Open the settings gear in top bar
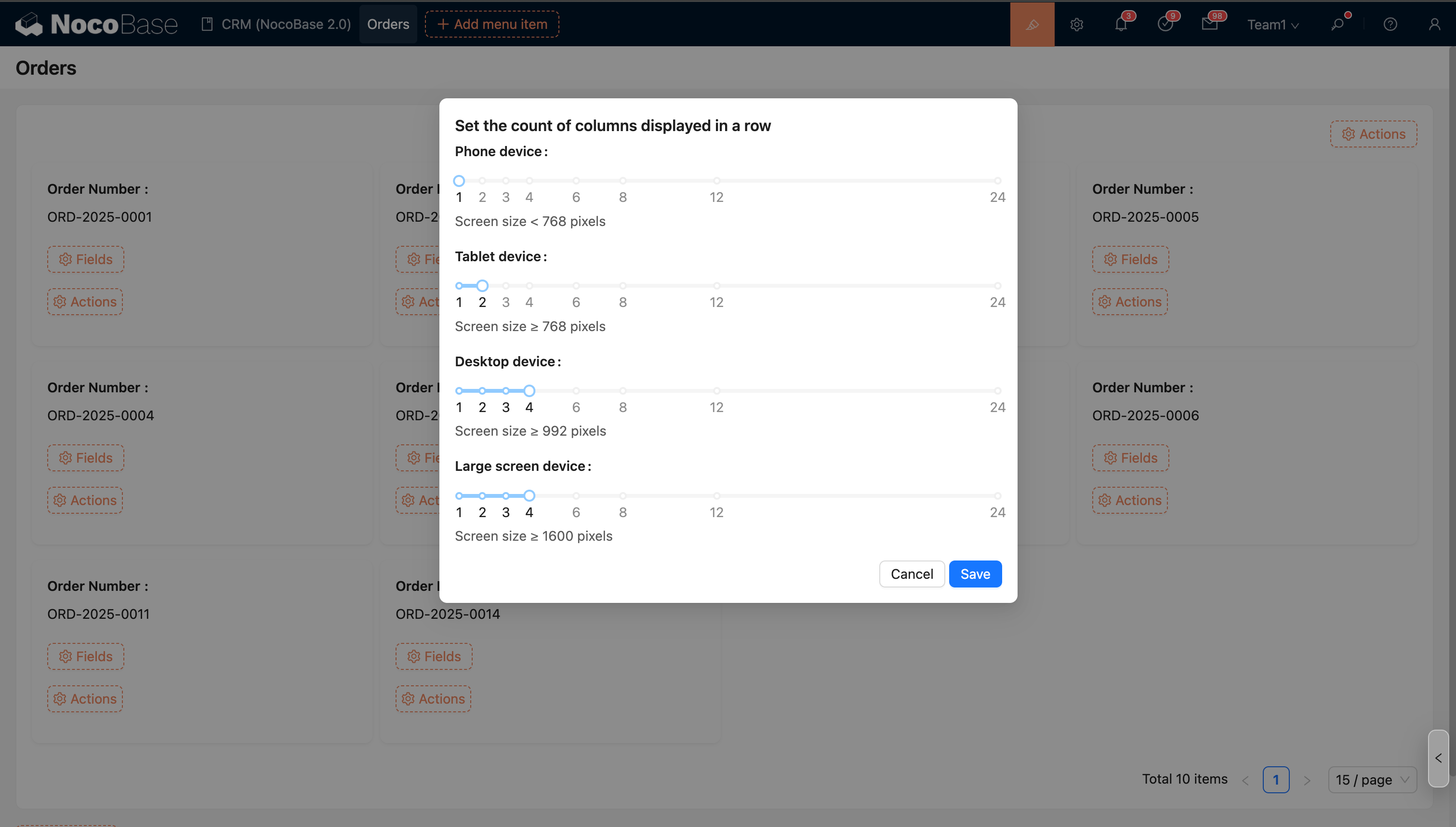Viewport: 1456px width, 827px height. point(1076,25)
